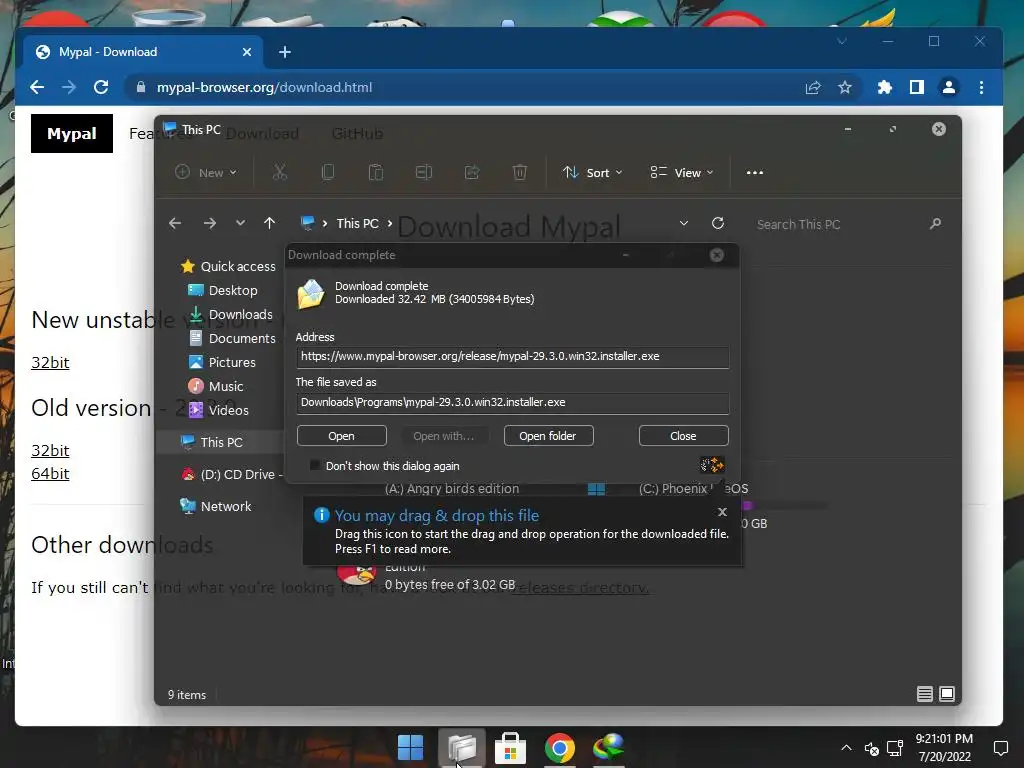This screenshot has height=768, width=1024.
Task: Check Don't show this dialog again
Action: click(x=315, y=466)
